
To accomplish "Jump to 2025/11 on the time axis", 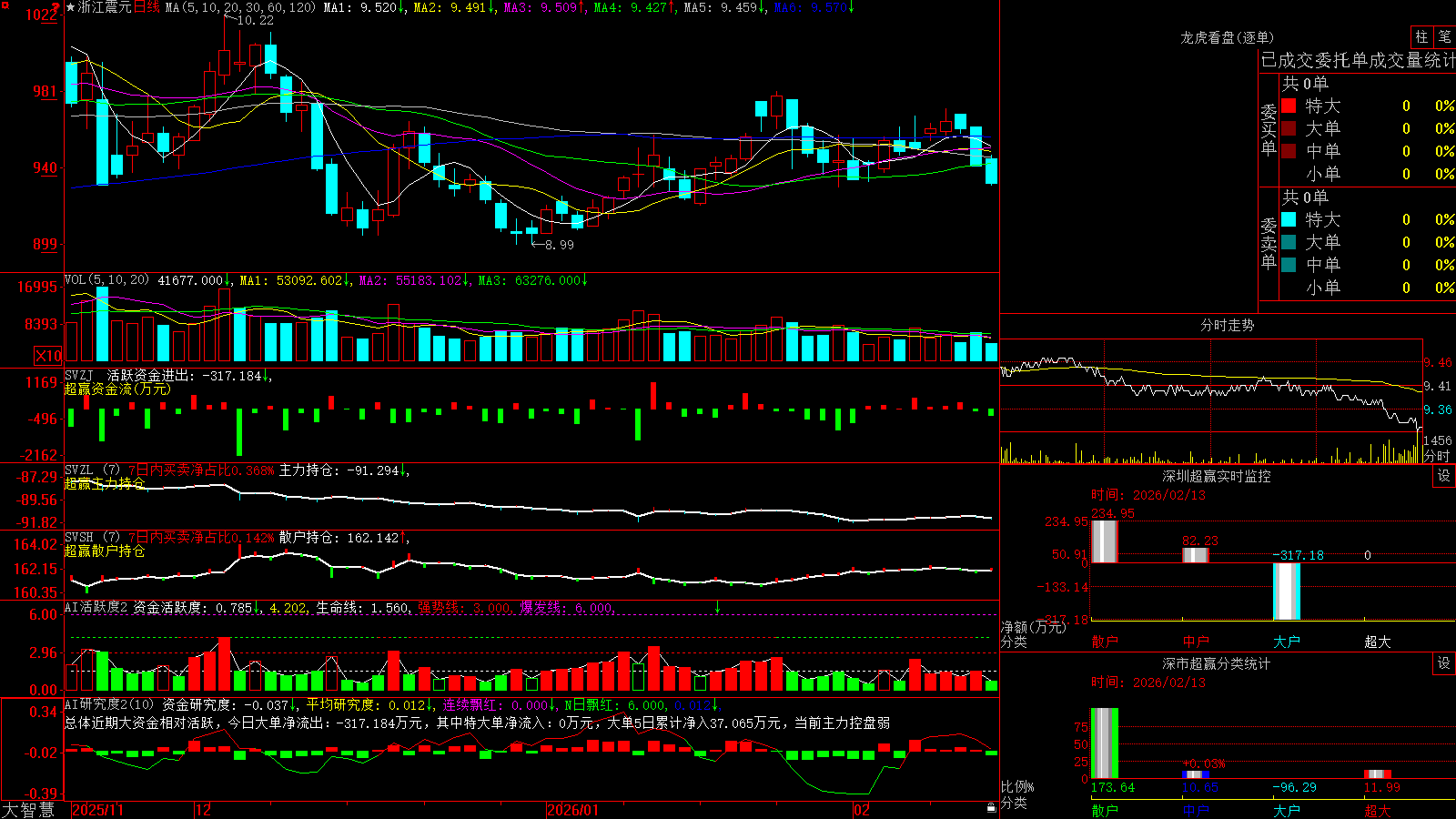I will tap(97, 810).
